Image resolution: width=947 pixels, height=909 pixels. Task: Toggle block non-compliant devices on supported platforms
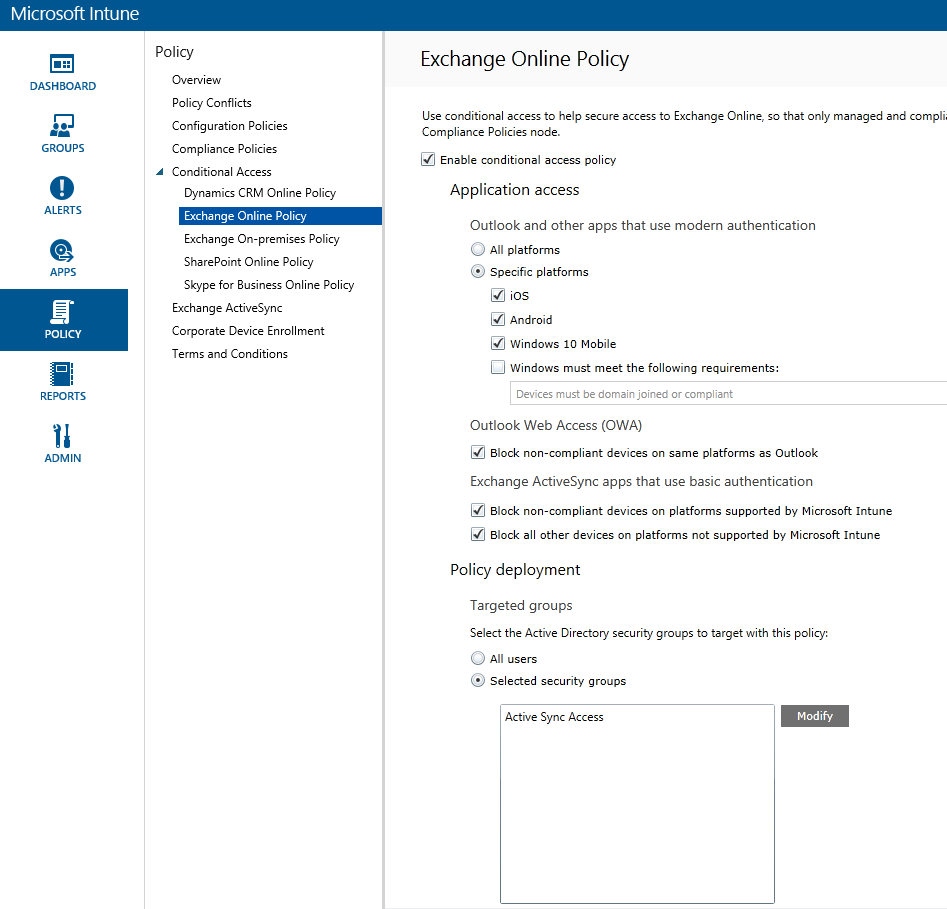click(478, 510)
